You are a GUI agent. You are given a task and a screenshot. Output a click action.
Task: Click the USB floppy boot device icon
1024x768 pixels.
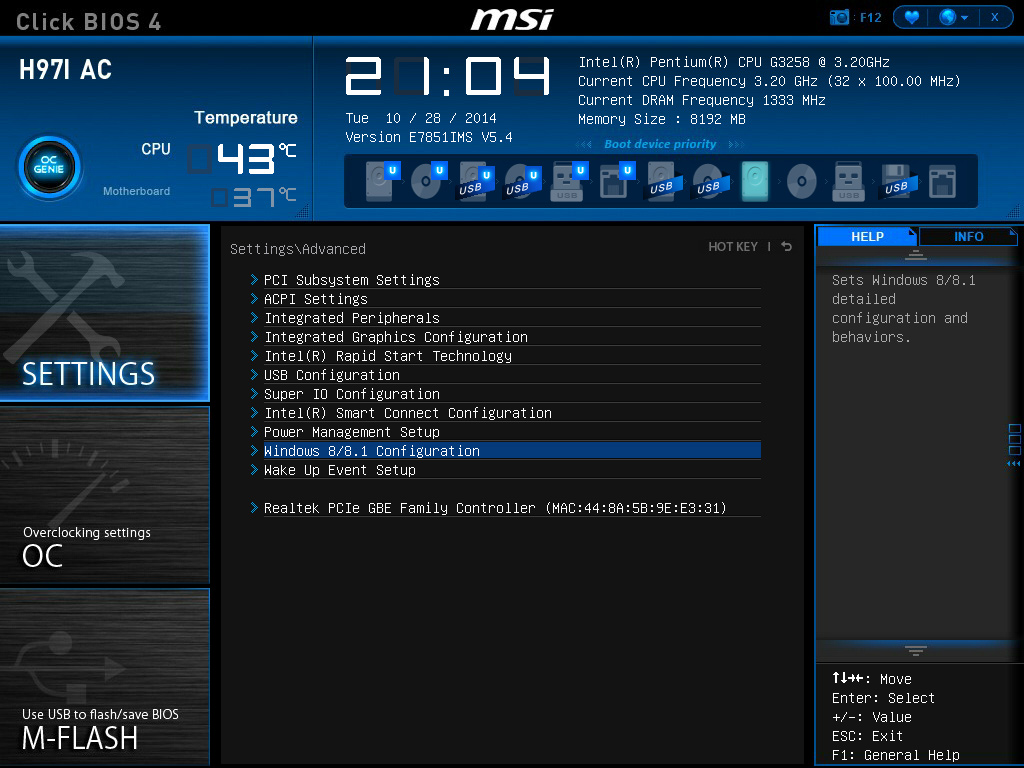tap(896, 181)
